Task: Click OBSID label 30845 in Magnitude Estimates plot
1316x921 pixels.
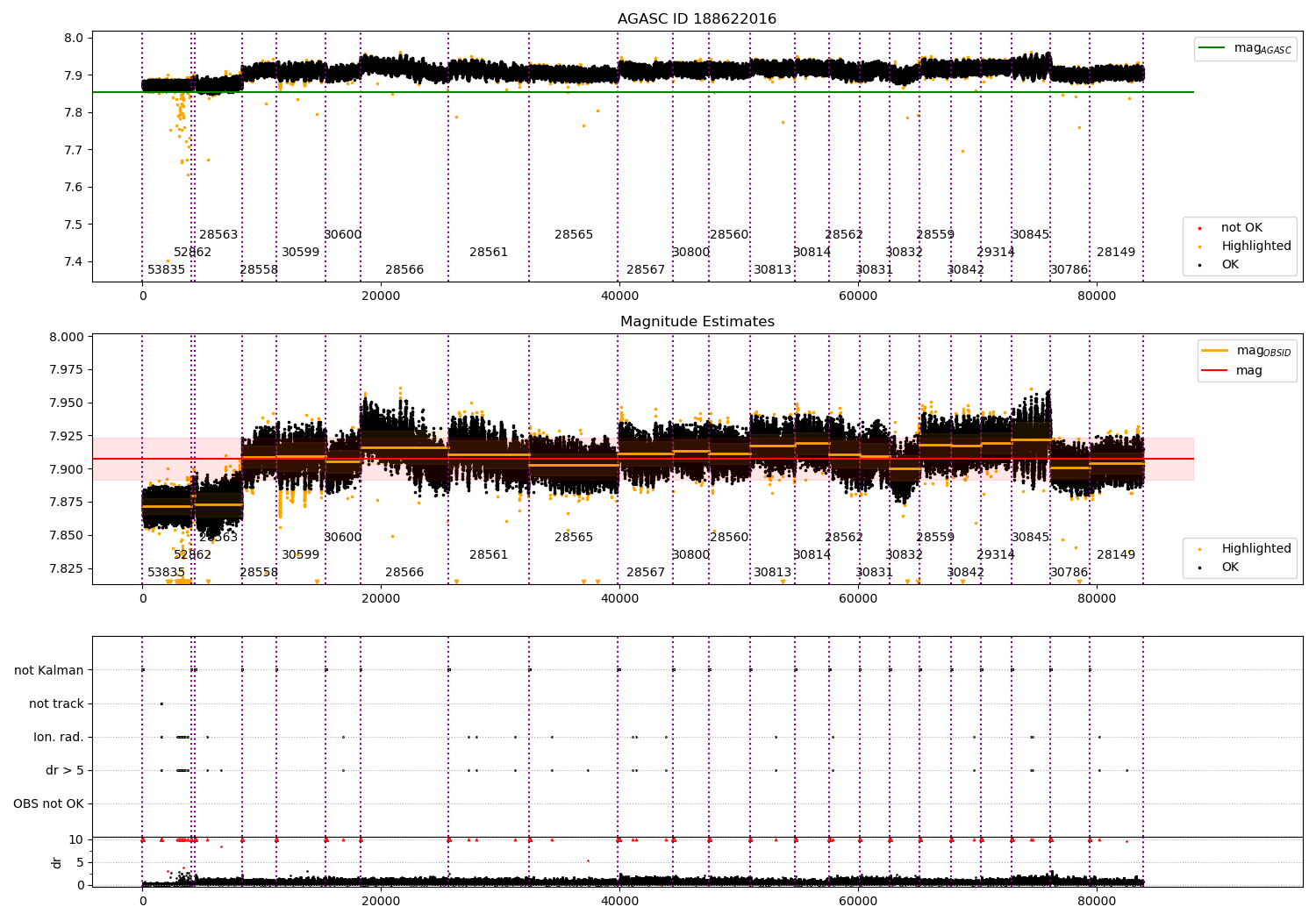Action: pyautogui.click(x=1031, y=538)
